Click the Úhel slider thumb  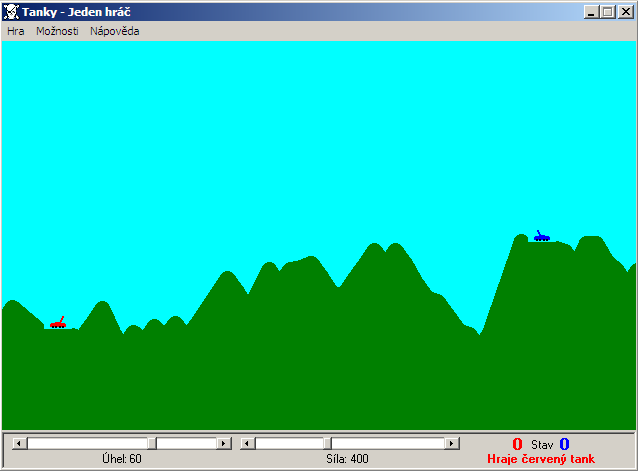pyautogui.click(x=152, y=443)
